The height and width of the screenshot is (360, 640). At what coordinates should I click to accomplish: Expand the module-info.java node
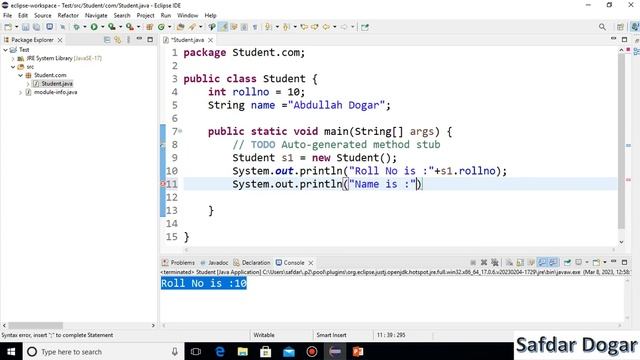pos(20,93)
